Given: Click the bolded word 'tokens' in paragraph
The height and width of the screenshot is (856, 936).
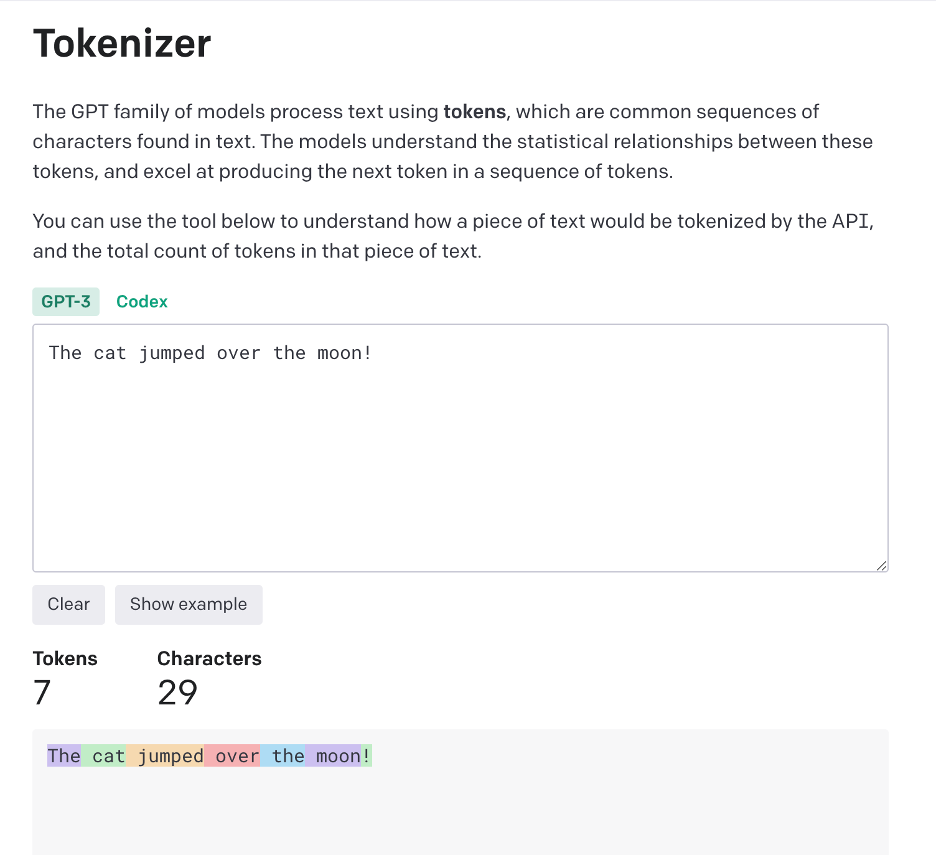Looking at the screenshot, I should tap(474, 111).
